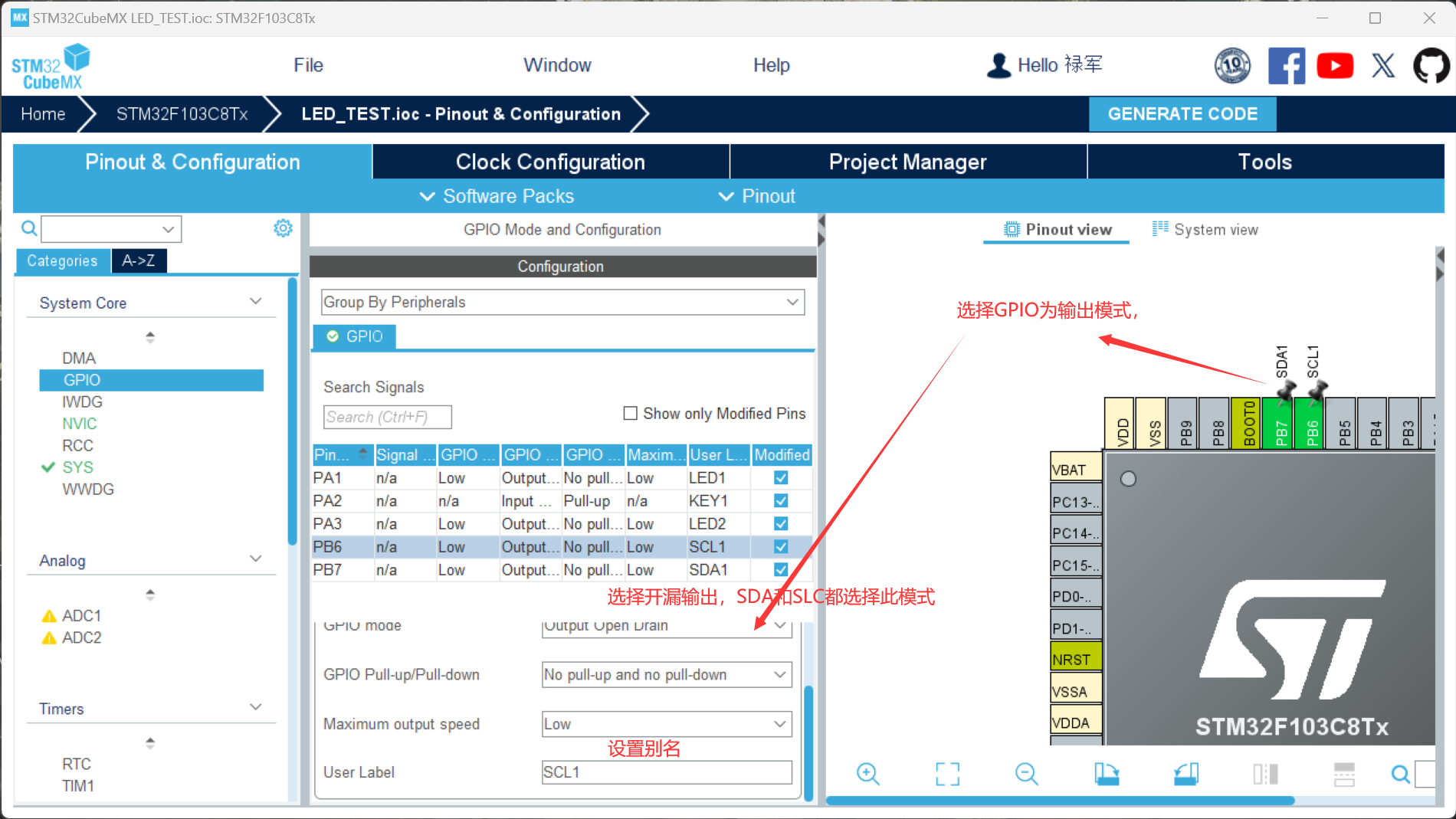Select TIM1 in the Timers list

[77, 785]
